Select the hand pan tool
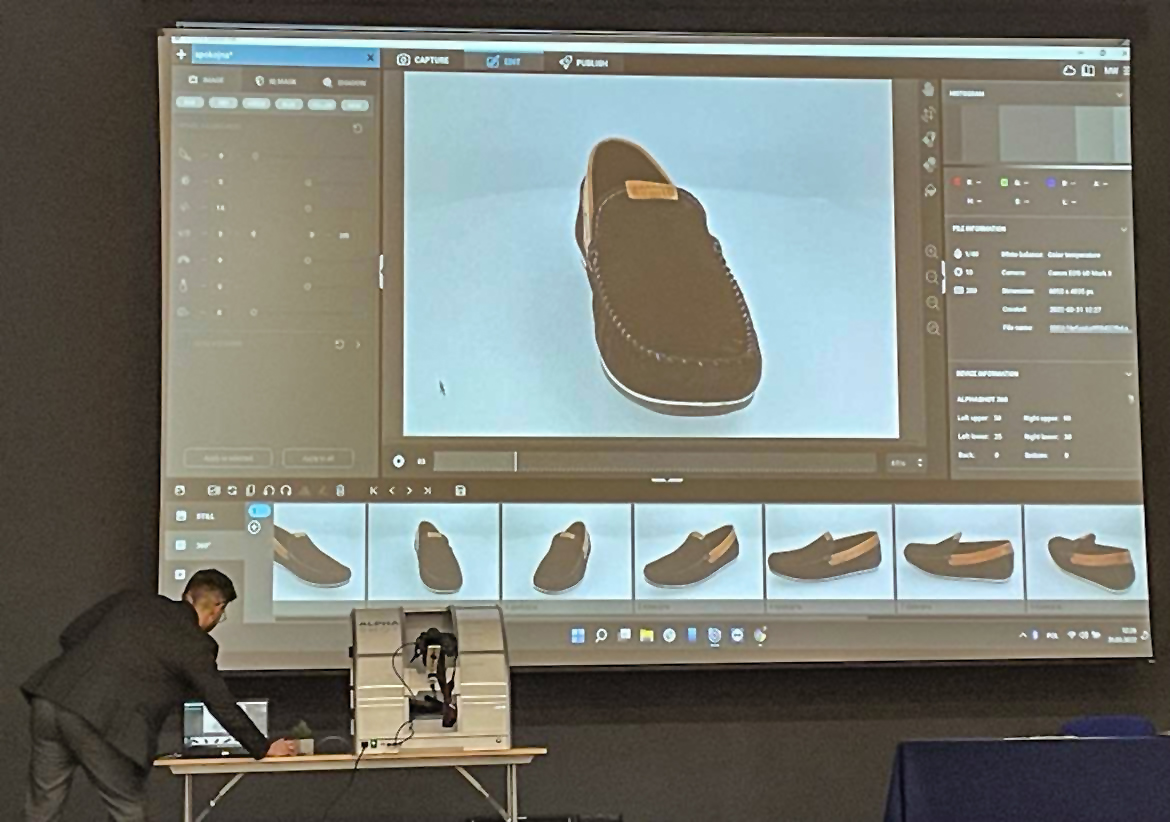This screenshot has height=822, width=1170. pyautogui.click(x=927, y=90)
